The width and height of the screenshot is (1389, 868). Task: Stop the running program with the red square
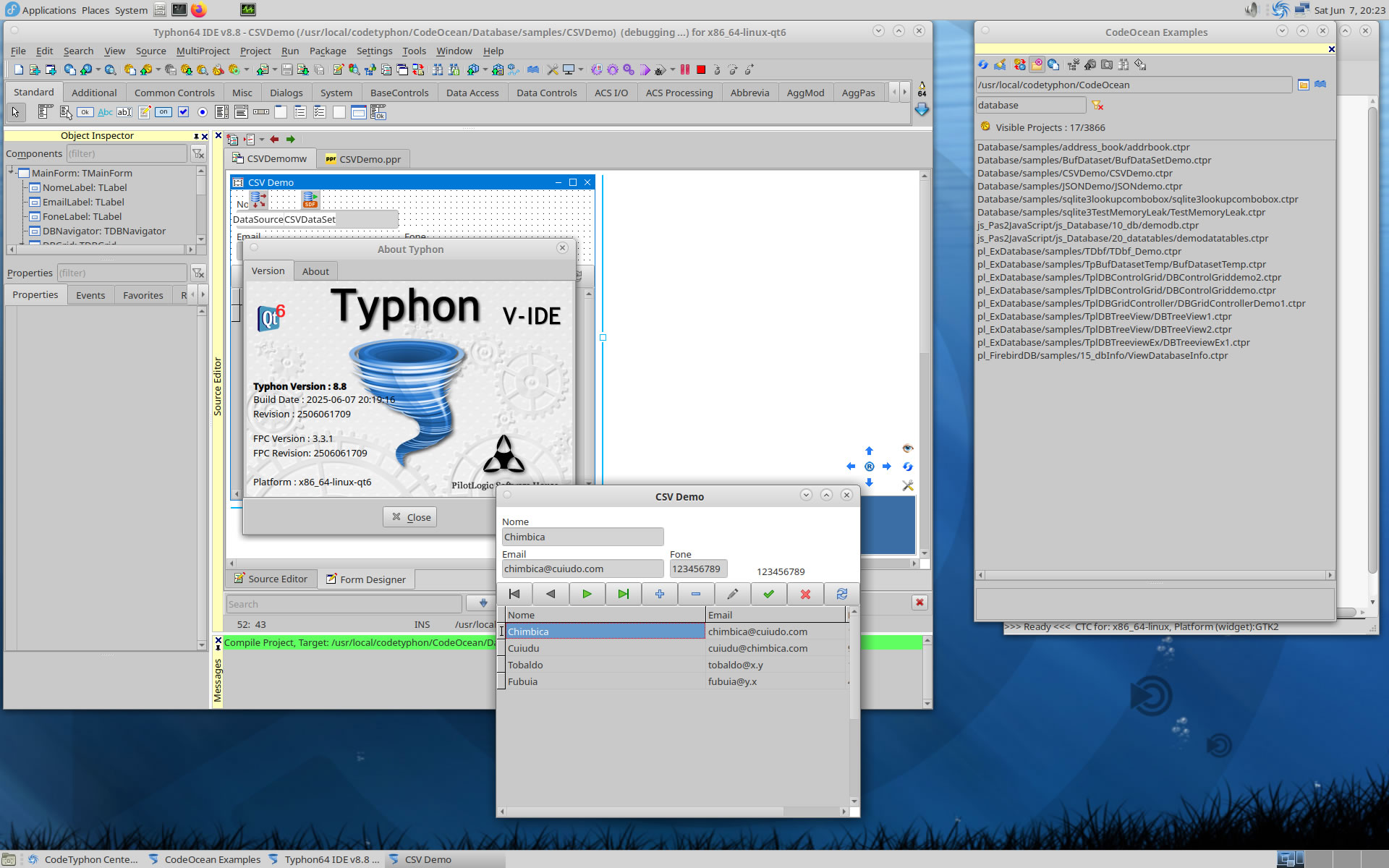click(701, 69)
